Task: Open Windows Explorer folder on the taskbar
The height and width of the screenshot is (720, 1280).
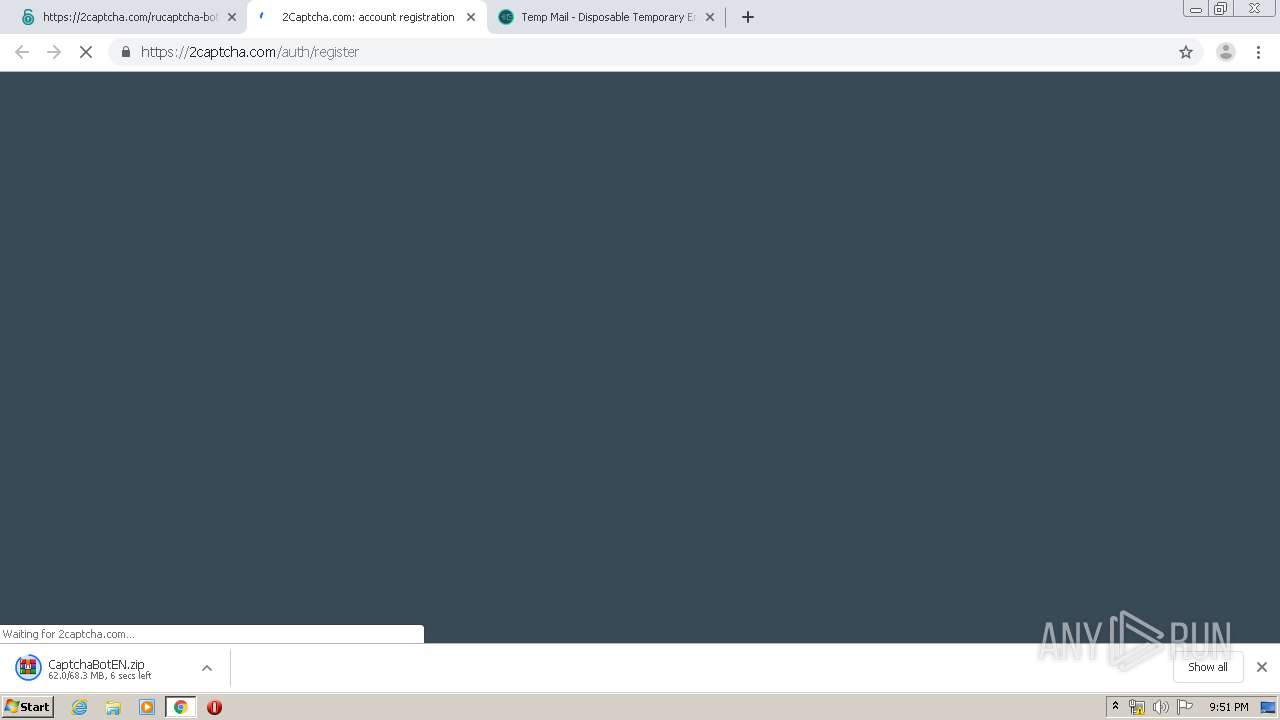Action: 113,707
